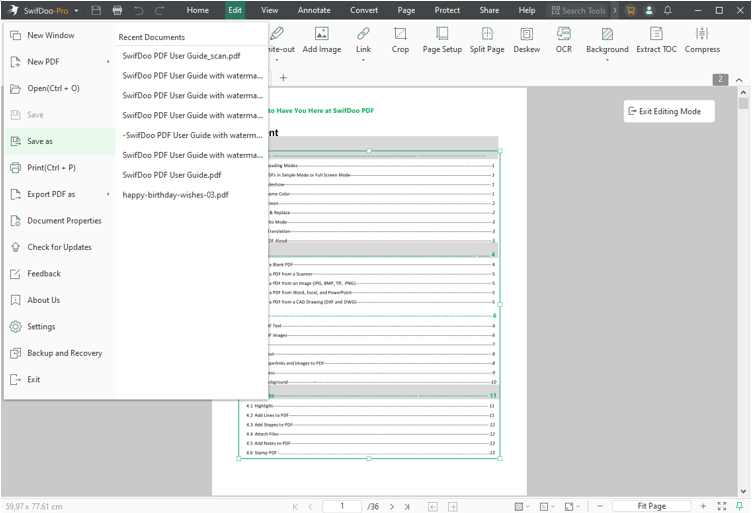The width and height of the screenshot is (752, 513).
Task: Expand the New PDF submenu arrow
Action: click(108, 62)
